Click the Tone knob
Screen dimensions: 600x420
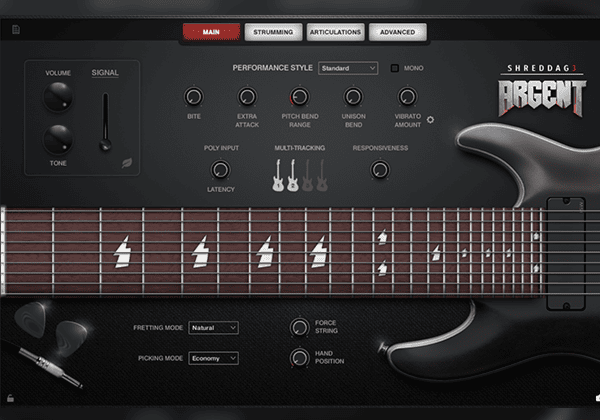[58, 138]
